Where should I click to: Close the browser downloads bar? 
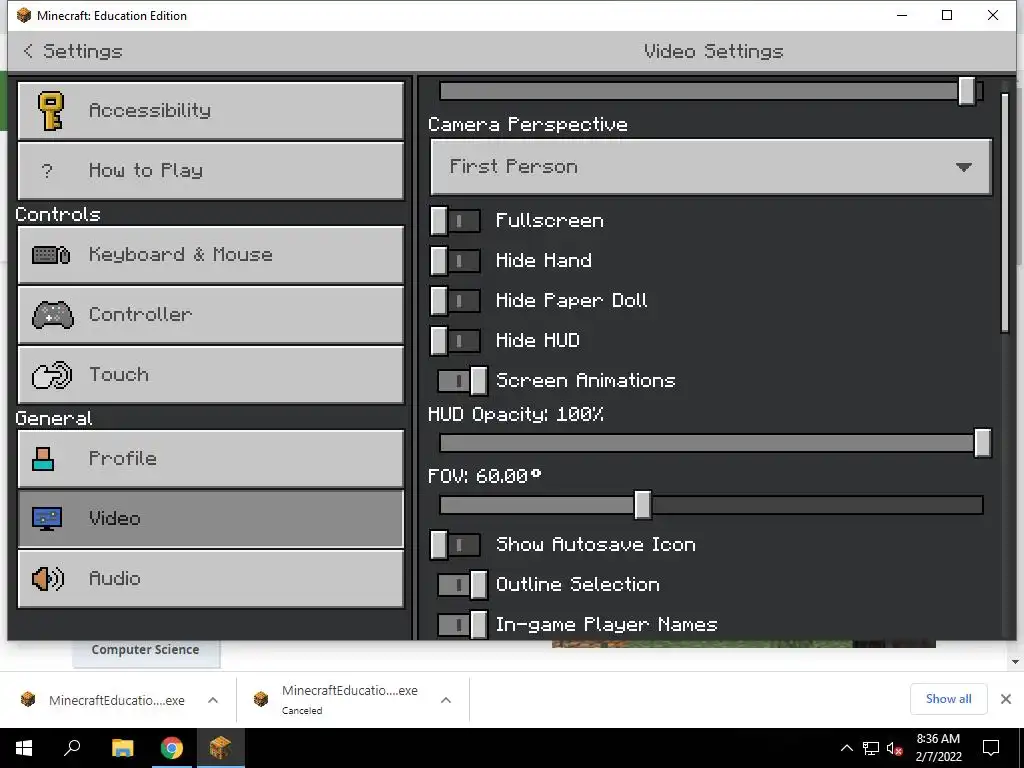click(1006, 699)
